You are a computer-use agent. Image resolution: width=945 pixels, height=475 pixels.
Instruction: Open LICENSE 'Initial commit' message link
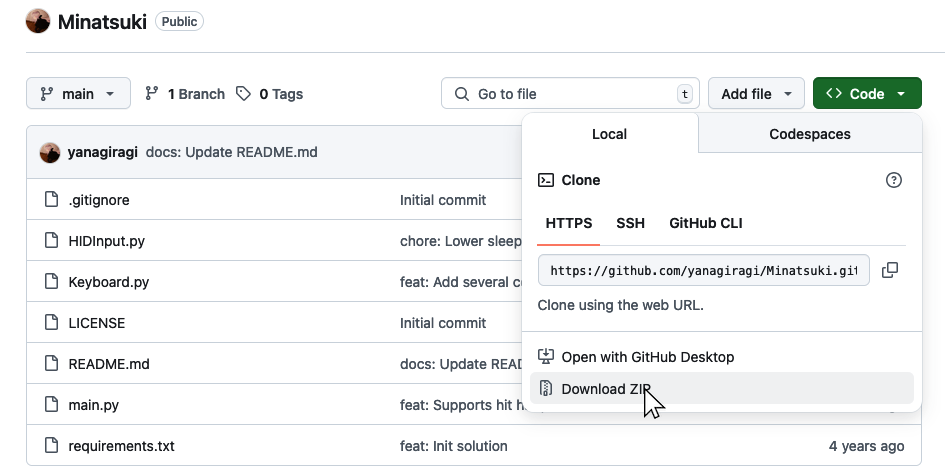(443, 323)
